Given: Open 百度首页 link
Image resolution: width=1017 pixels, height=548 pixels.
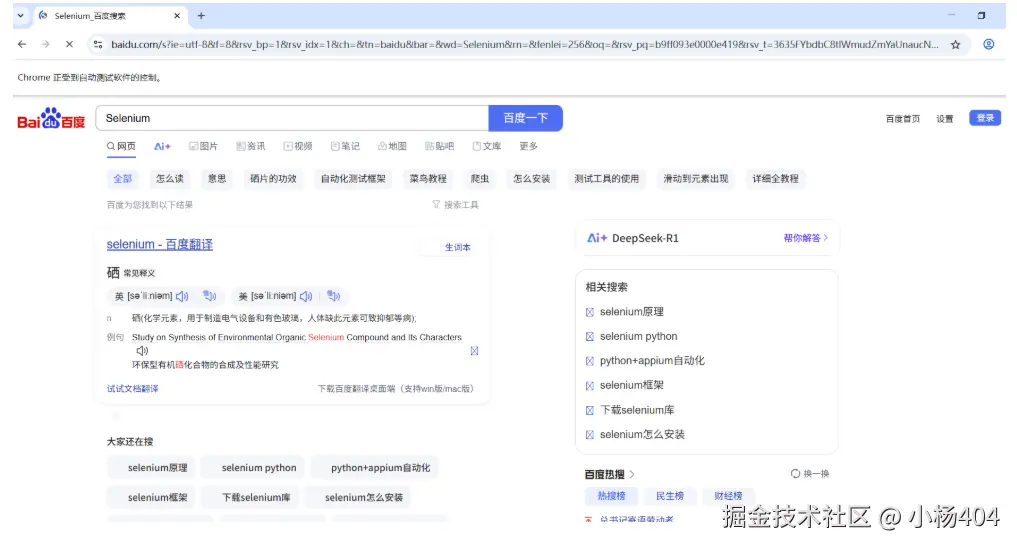Looking at the screenshot, I should point(903,119).
